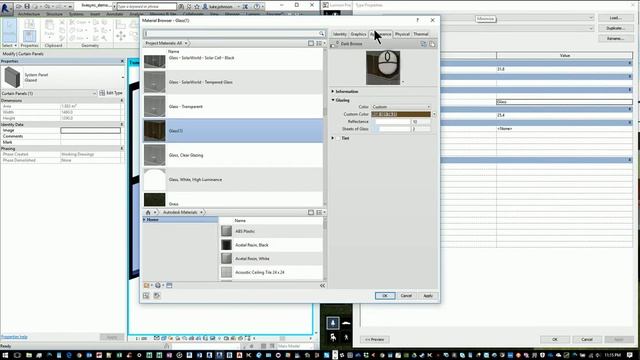This screenshot has height=360, width=640.
Task: Select Acoustic Ceiling Tile 24 x 24
Action: click(271, 272)
